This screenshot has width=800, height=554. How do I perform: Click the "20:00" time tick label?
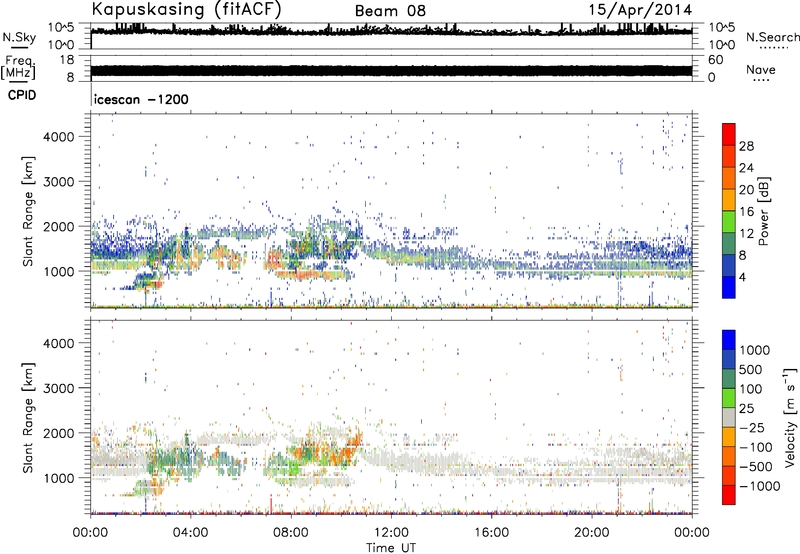[591, 533]
